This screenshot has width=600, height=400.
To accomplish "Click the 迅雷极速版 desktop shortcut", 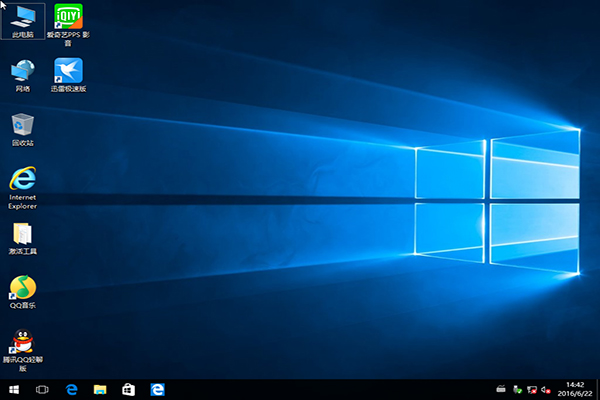I will click(68, 72).
